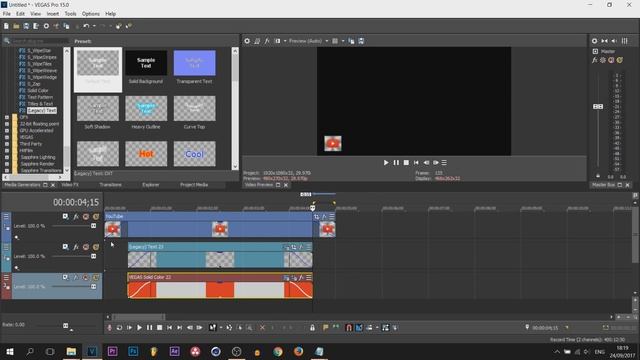Create a new project from the toolbar
Viewport: 640px width, 360px height.
(x=6, y=26)
